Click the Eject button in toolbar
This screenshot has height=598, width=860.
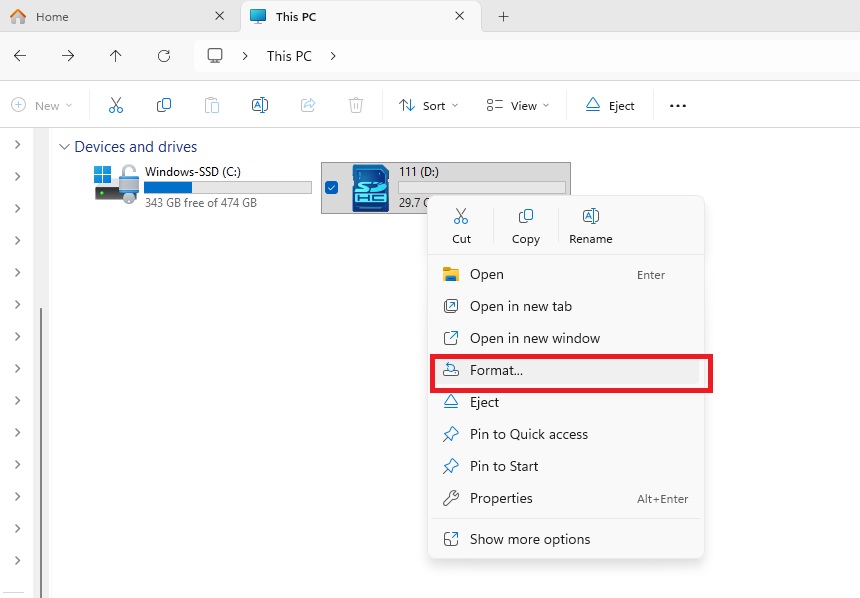pyautogui.click(x=610, y=105)
